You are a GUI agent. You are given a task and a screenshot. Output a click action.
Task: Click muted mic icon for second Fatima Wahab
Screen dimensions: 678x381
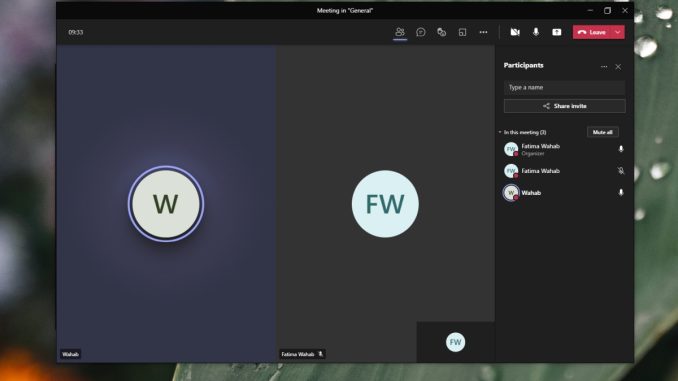click(x=621, y=171)
